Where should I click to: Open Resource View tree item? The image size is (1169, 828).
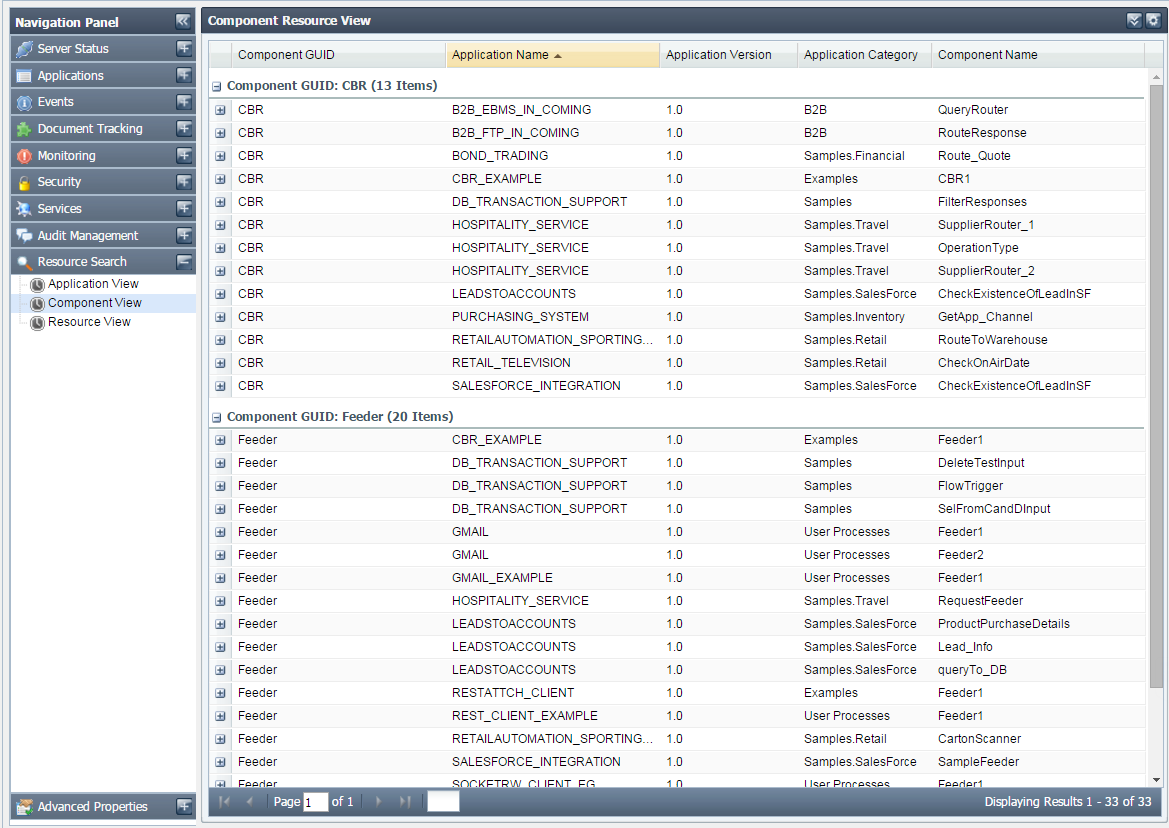click(89, 322)
